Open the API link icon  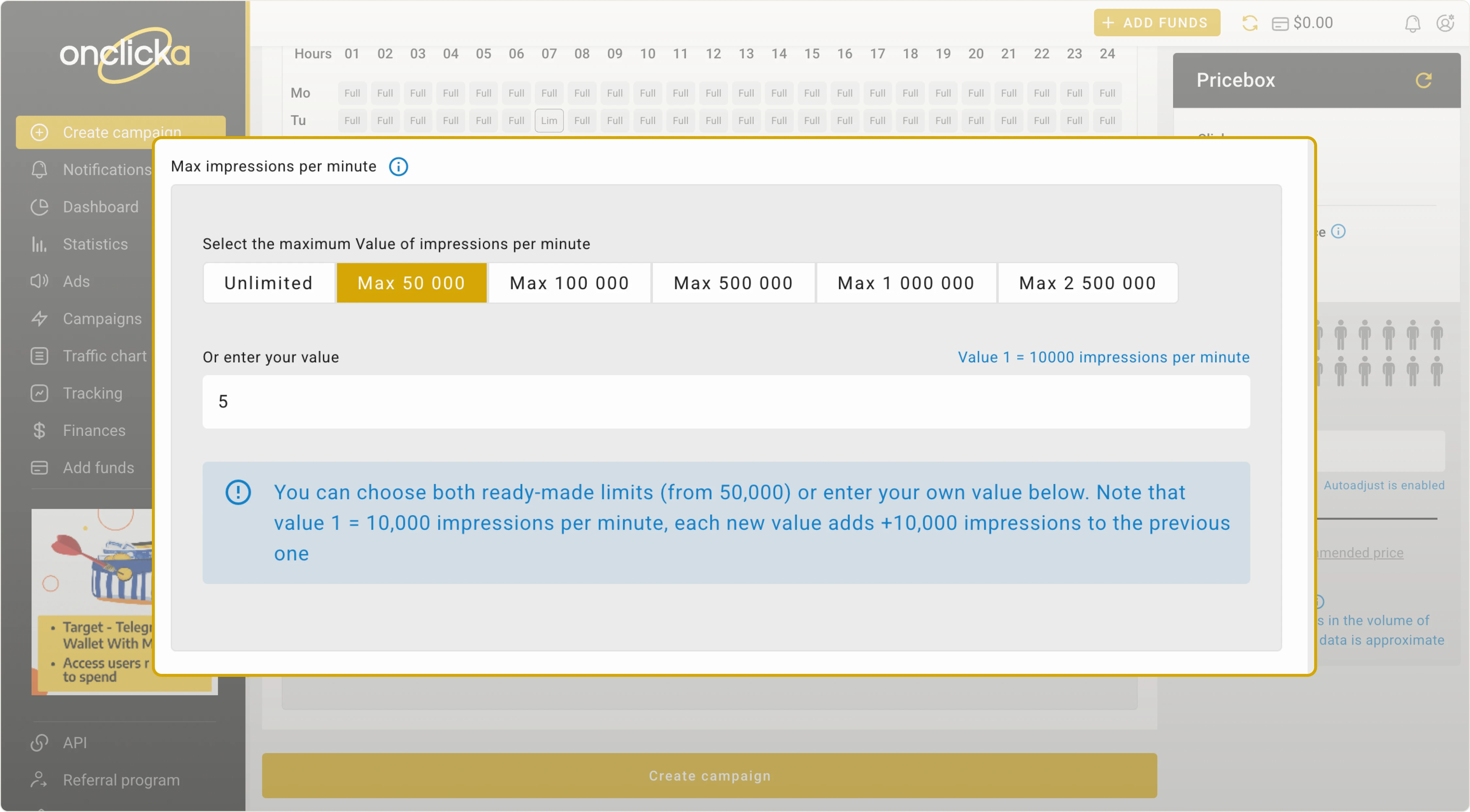pyautogui.click(x=39, y=742)
